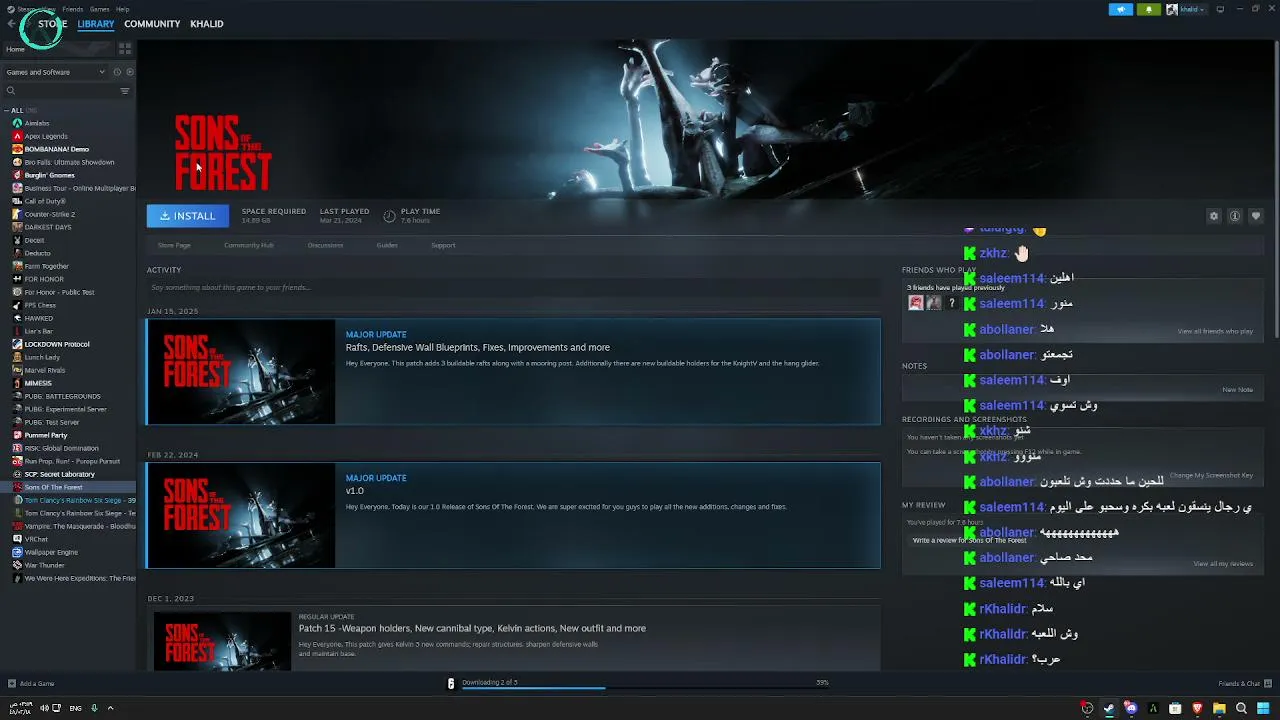Image resolution: width=1280 pixels, height=720 pixels.
Task: Switch to the COMMUNITY tab
Action: click(x=152, y=24)
